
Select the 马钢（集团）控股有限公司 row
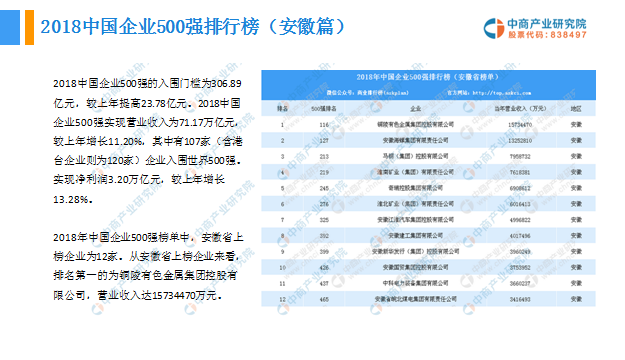[428, 156]
